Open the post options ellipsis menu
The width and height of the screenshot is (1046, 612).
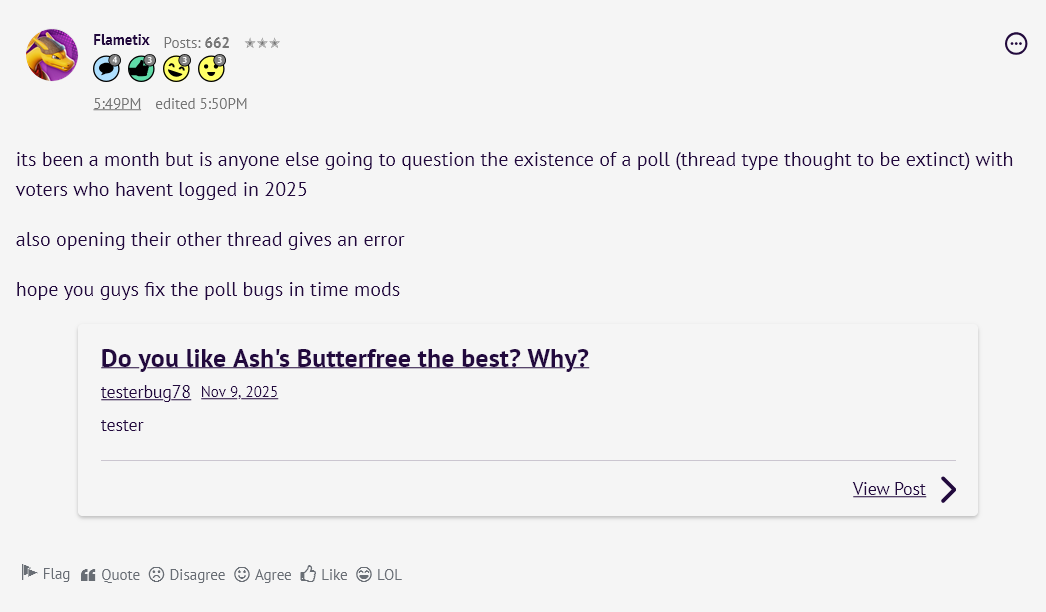click(1015, 43)
